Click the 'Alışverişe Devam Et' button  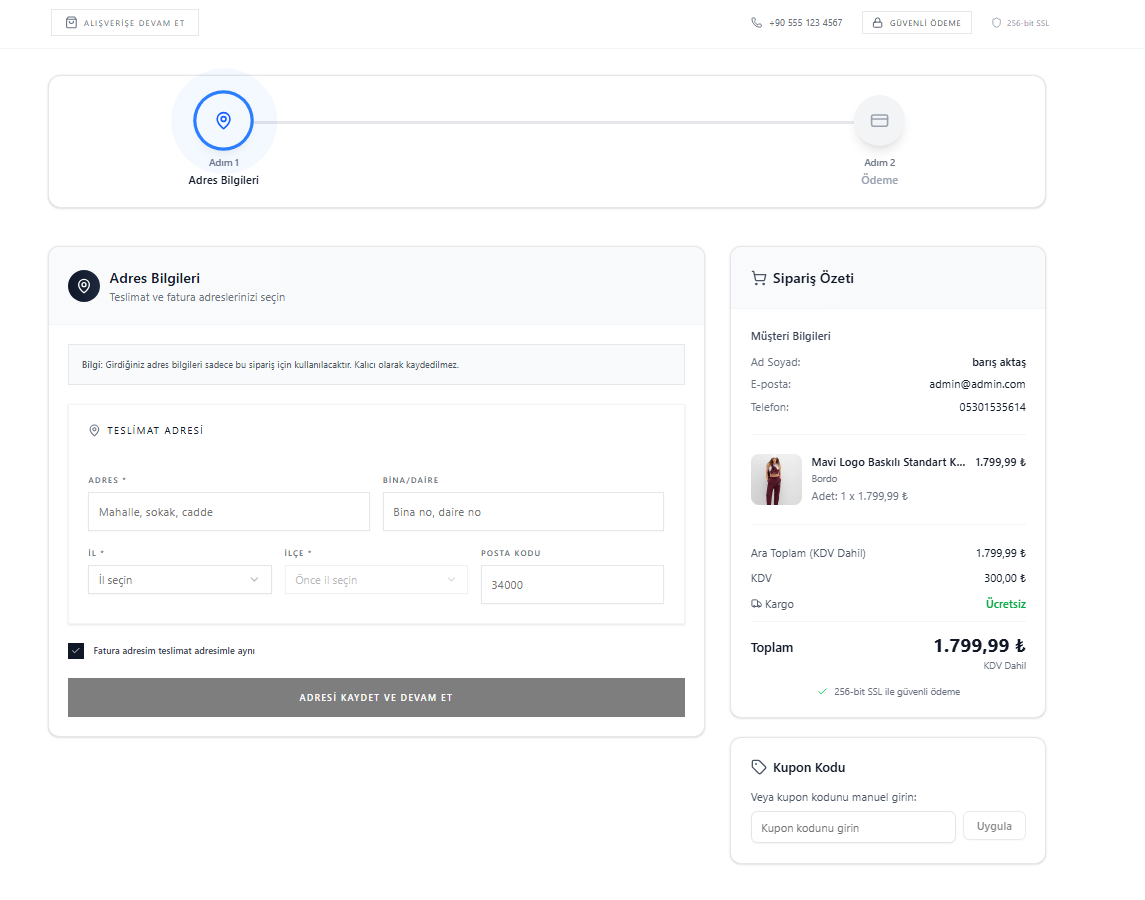tap(125, 22)
